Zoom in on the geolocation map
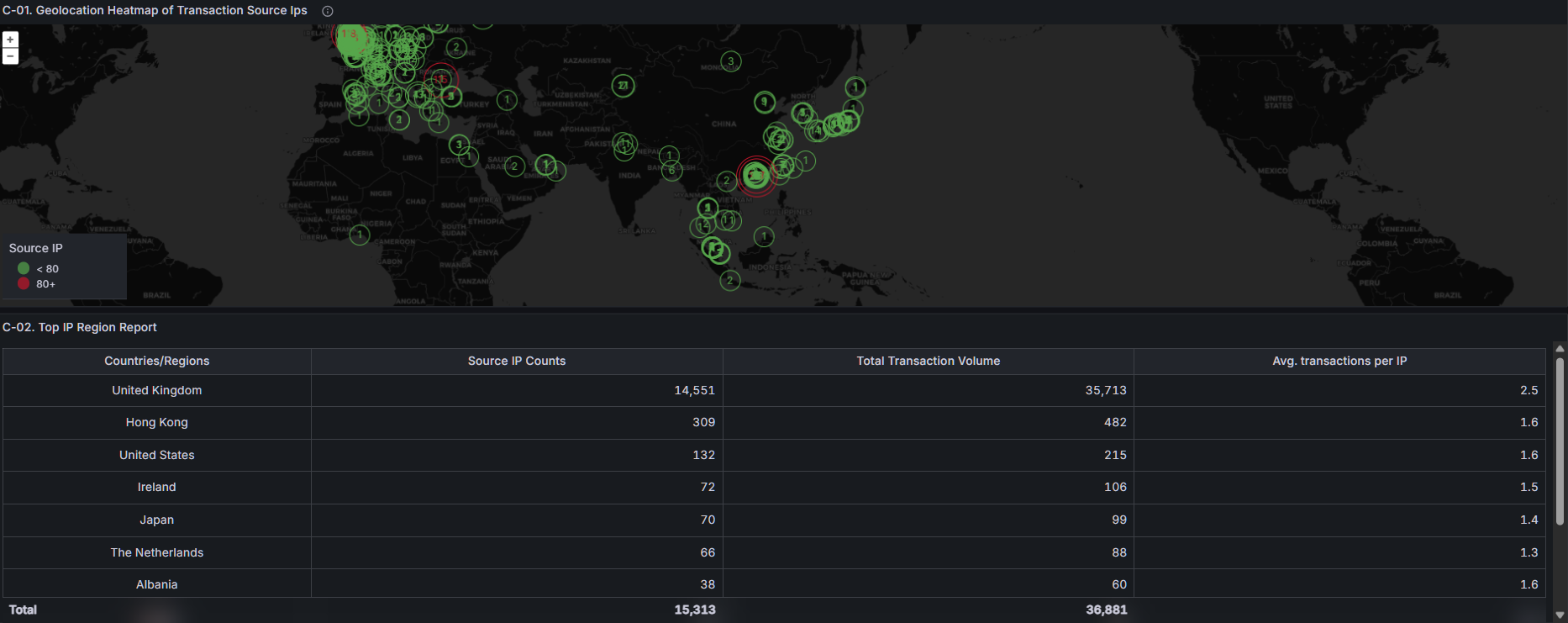 click(x=10, y=40)
